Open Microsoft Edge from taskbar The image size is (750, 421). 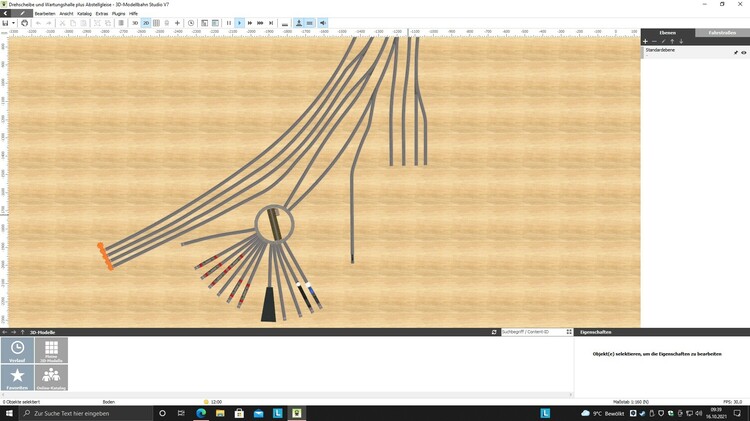coord(201,413)
